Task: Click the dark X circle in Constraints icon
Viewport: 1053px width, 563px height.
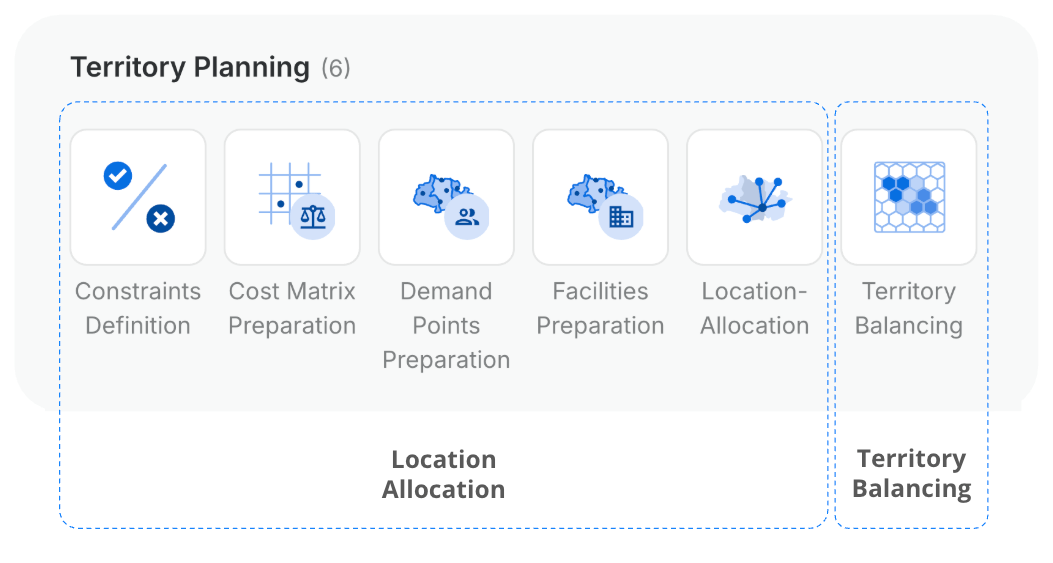Action: point(161,218)
